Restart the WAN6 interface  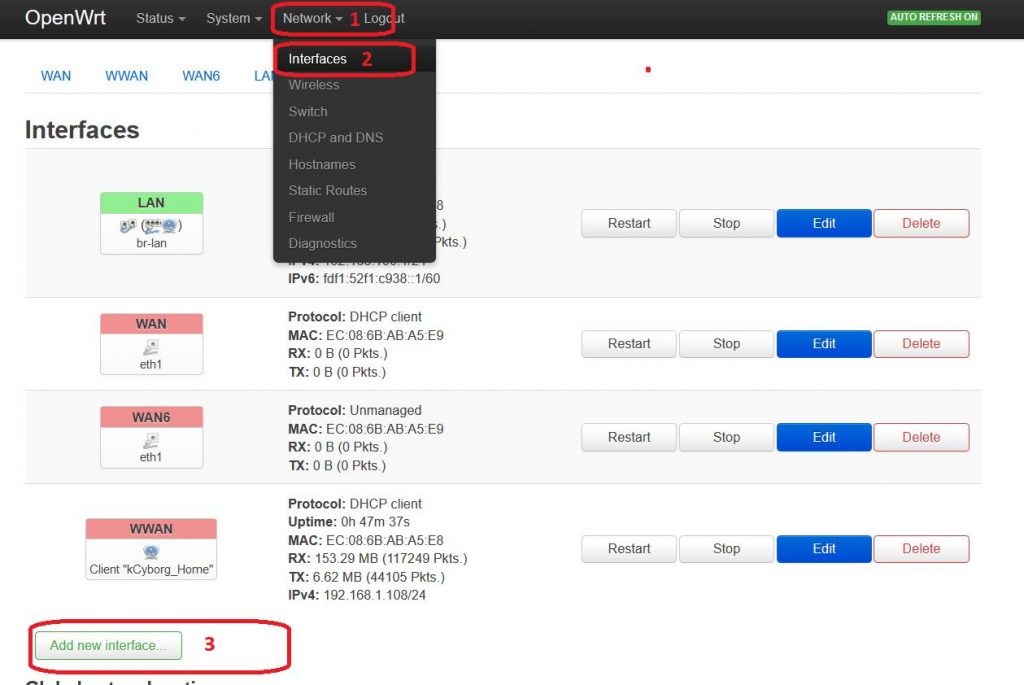point(629,437)
